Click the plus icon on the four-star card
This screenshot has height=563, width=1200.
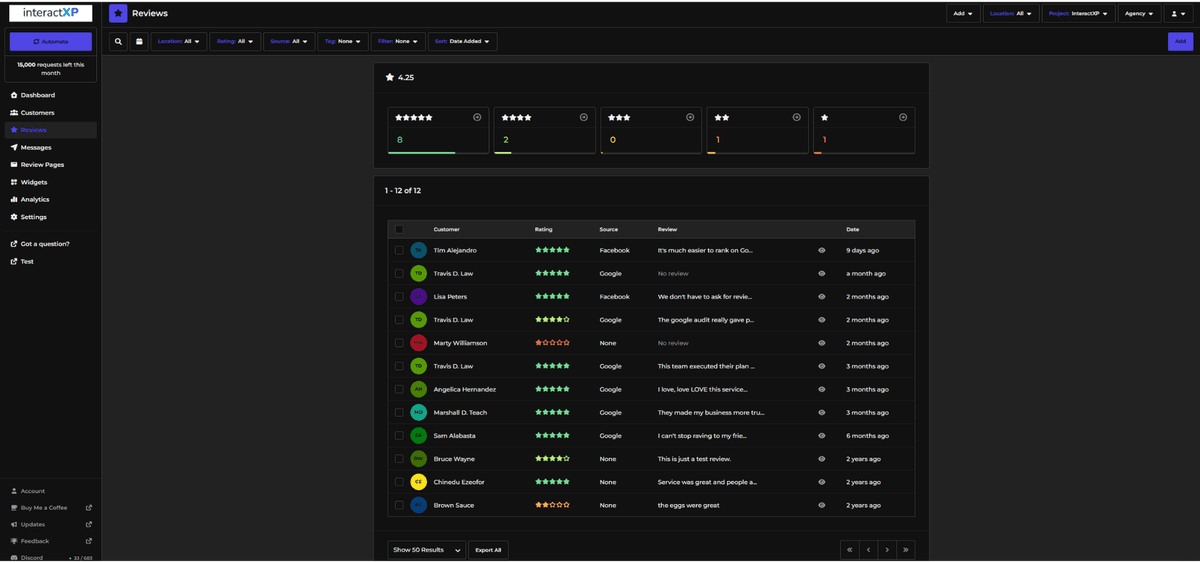point(584,117)
